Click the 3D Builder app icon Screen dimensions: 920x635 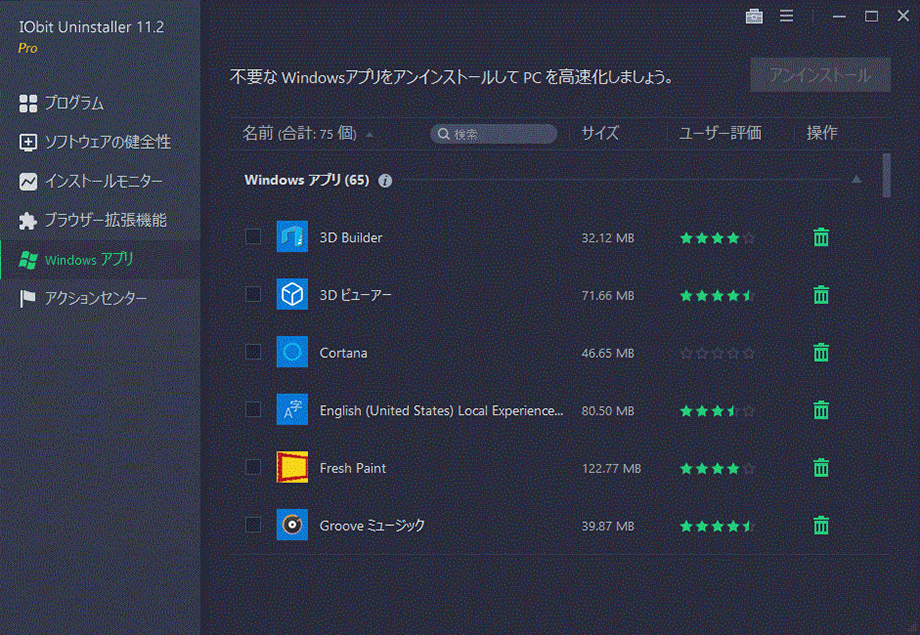coord(292,237)
